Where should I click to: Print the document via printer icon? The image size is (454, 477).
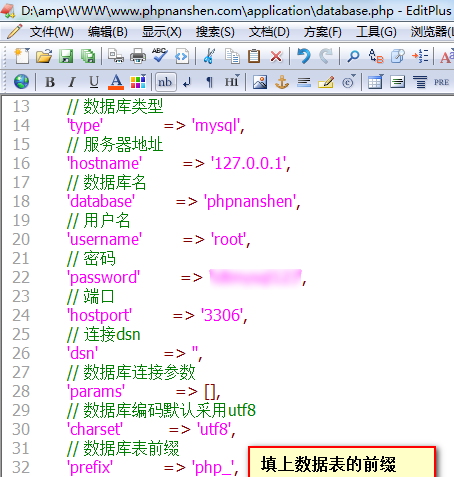(138, 56)
